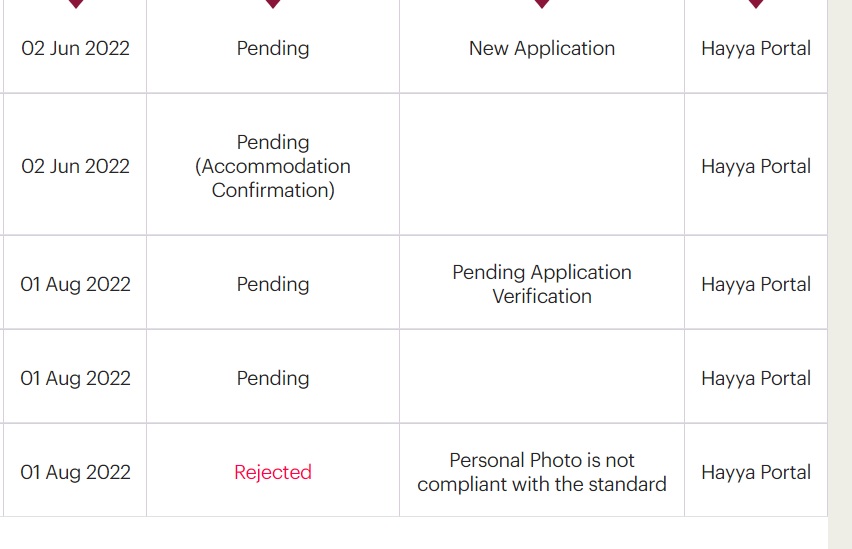Select the "Pending Application Verification" cell
Viewport: 852px width, 549px height.
pyautogui.click(x=542, y=284)
